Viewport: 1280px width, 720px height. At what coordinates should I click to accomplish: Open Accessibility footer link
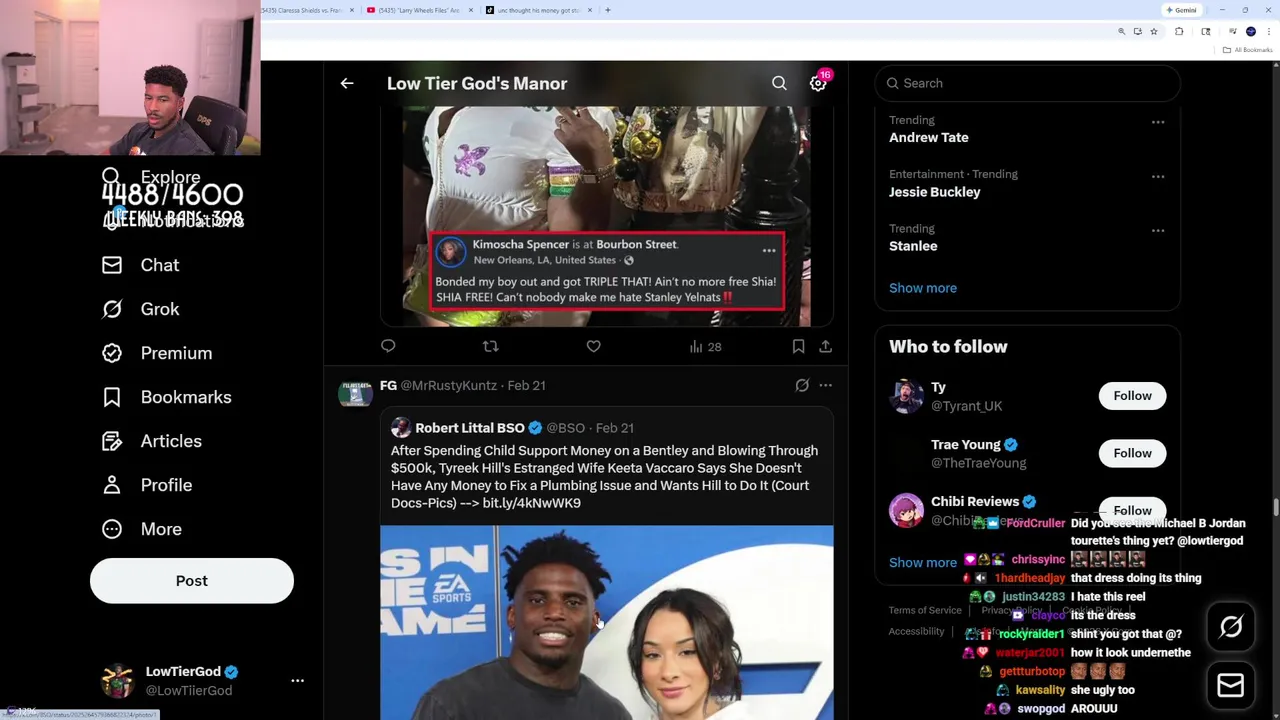(916, 631)
